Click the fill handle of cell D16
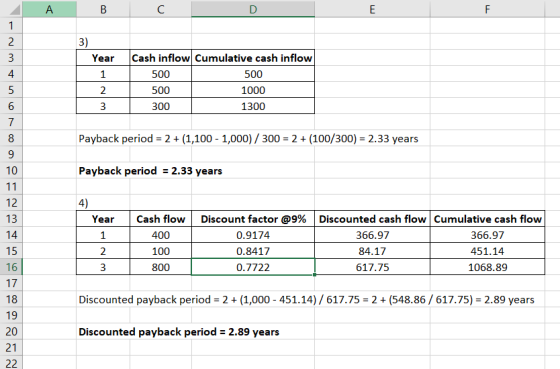560x369 pixels. point(314,275)
